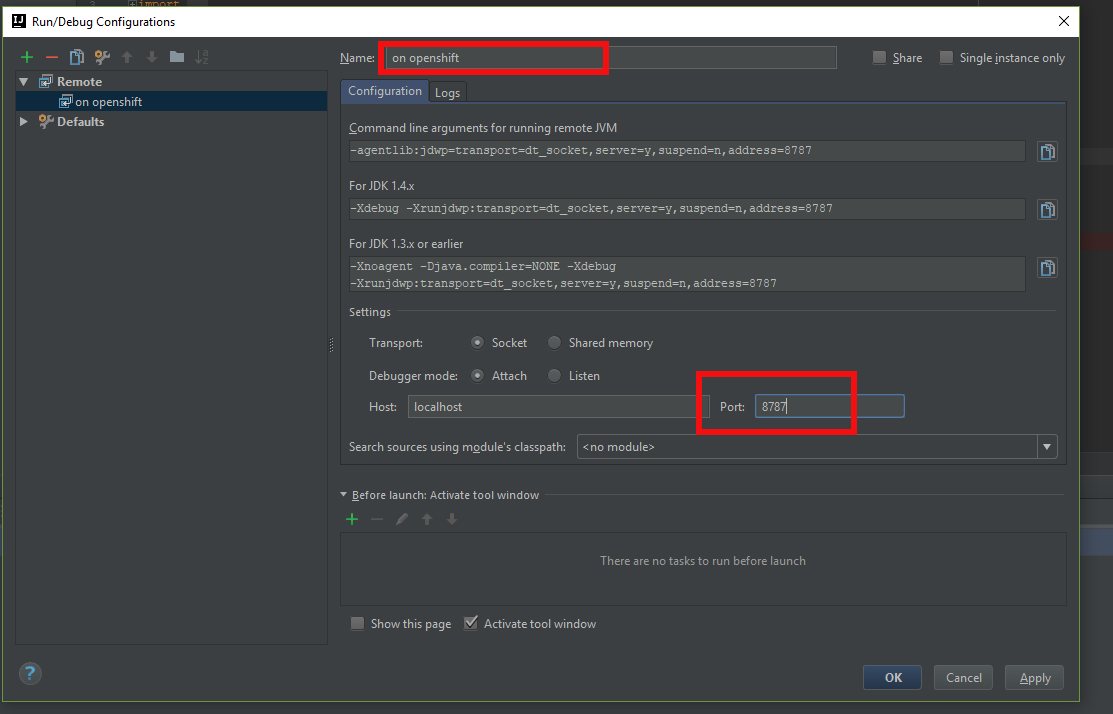Copy the remote JVM command line arguments
This screenshot has width=1113, height=714.
(1047, 151)
